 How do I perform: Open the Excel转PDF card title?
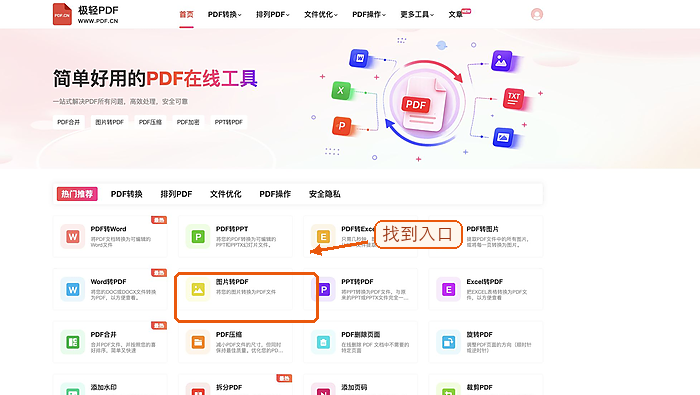click(x=485, y=282)
